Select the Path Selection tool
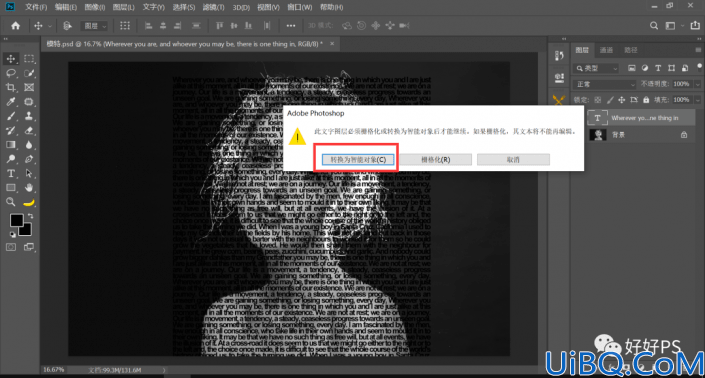This screenshot has height=378, width=705. [29, 173]
